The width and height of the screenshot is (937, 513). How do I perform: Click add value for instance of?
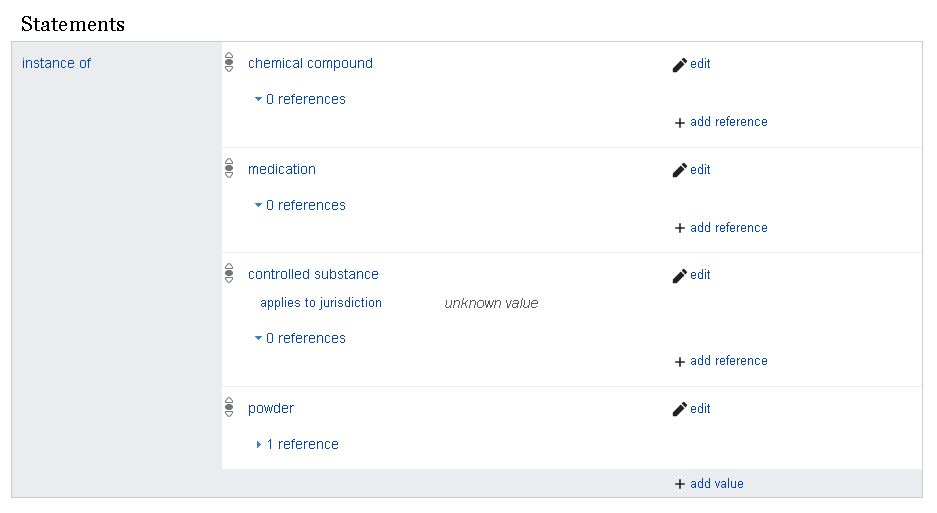point(709,484)
